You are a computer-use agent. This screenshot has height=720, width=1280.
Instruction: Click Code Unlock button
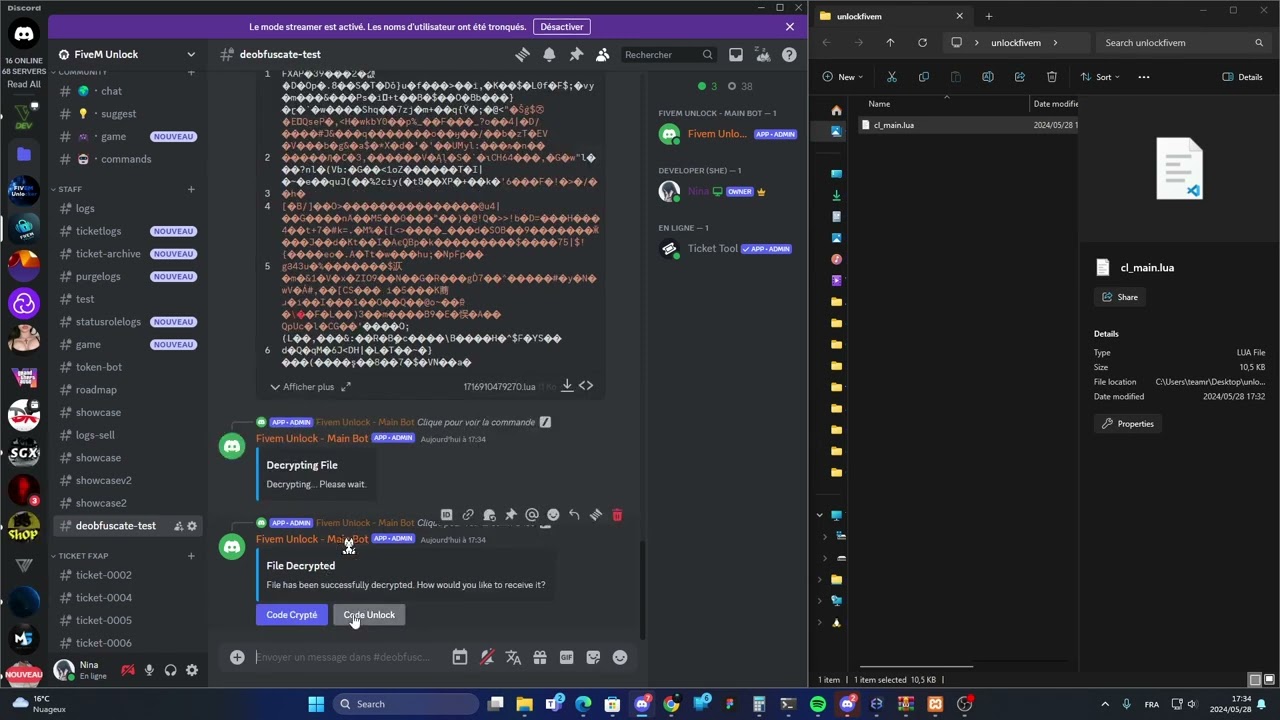tap(369, 615)
